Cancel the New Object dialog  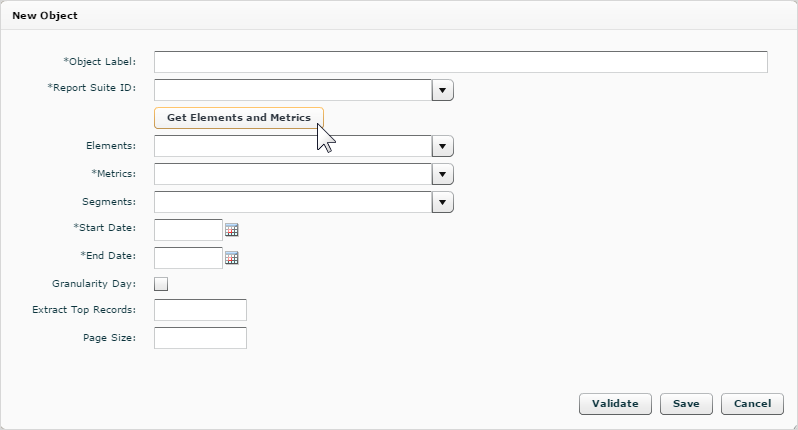pyautogui.click(x=752, y=404)
